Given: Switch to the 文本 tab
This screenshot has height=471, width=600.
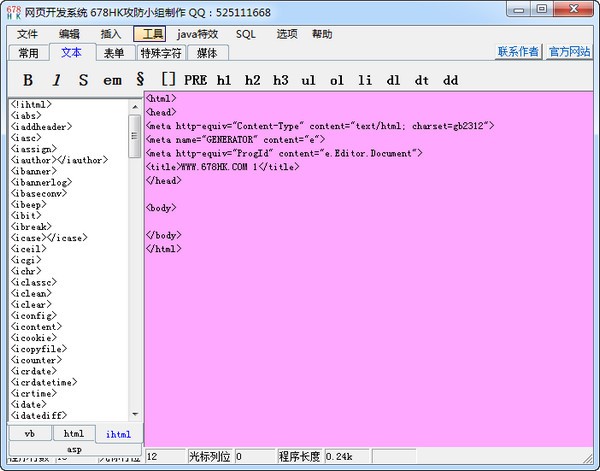Looking at the screenshot, I should (72, 52).
